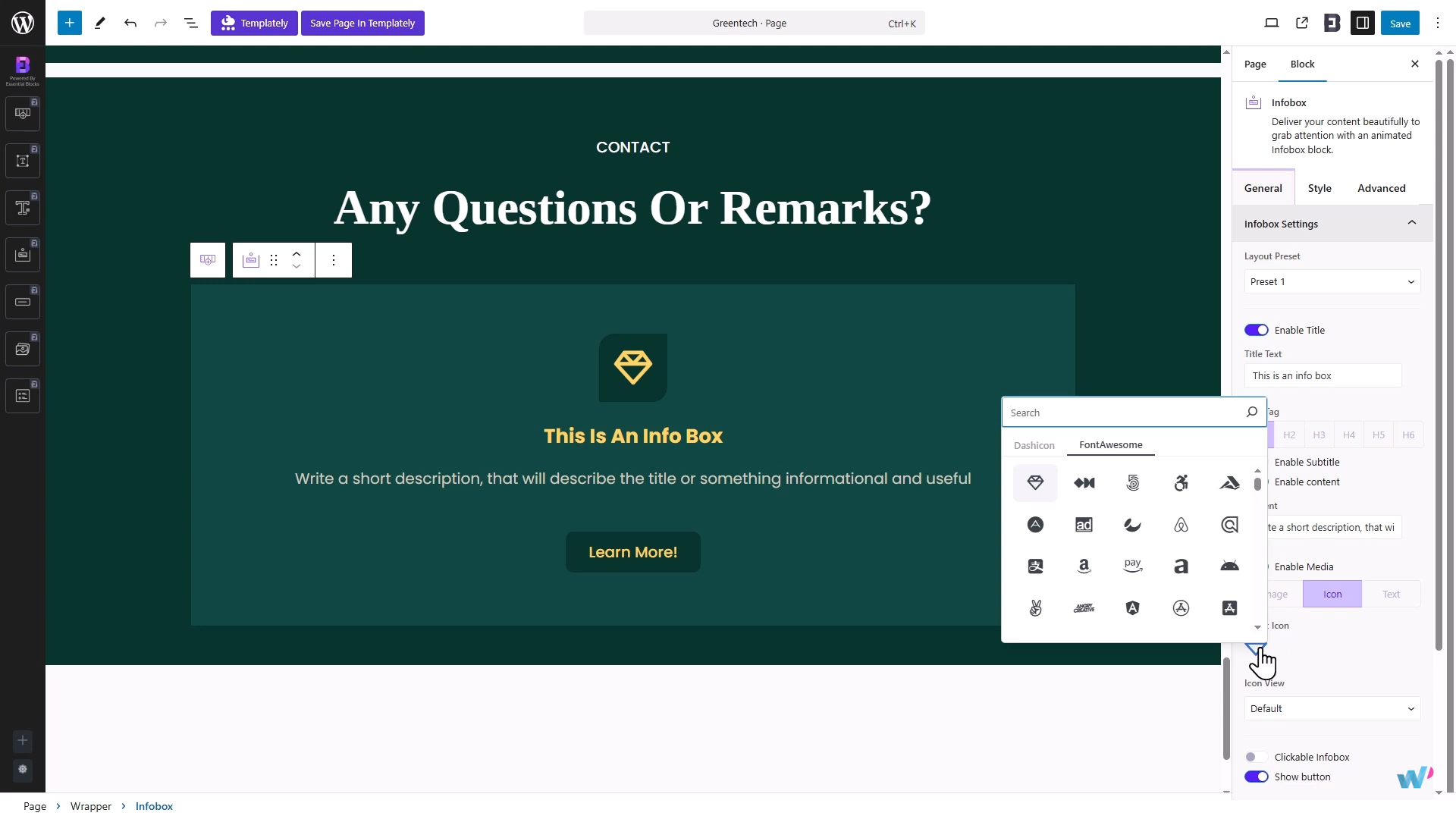The width and height of the screenshot is (1456, 819).
Task: Click the view page external link icon
Action: (x=1302, y=23)
